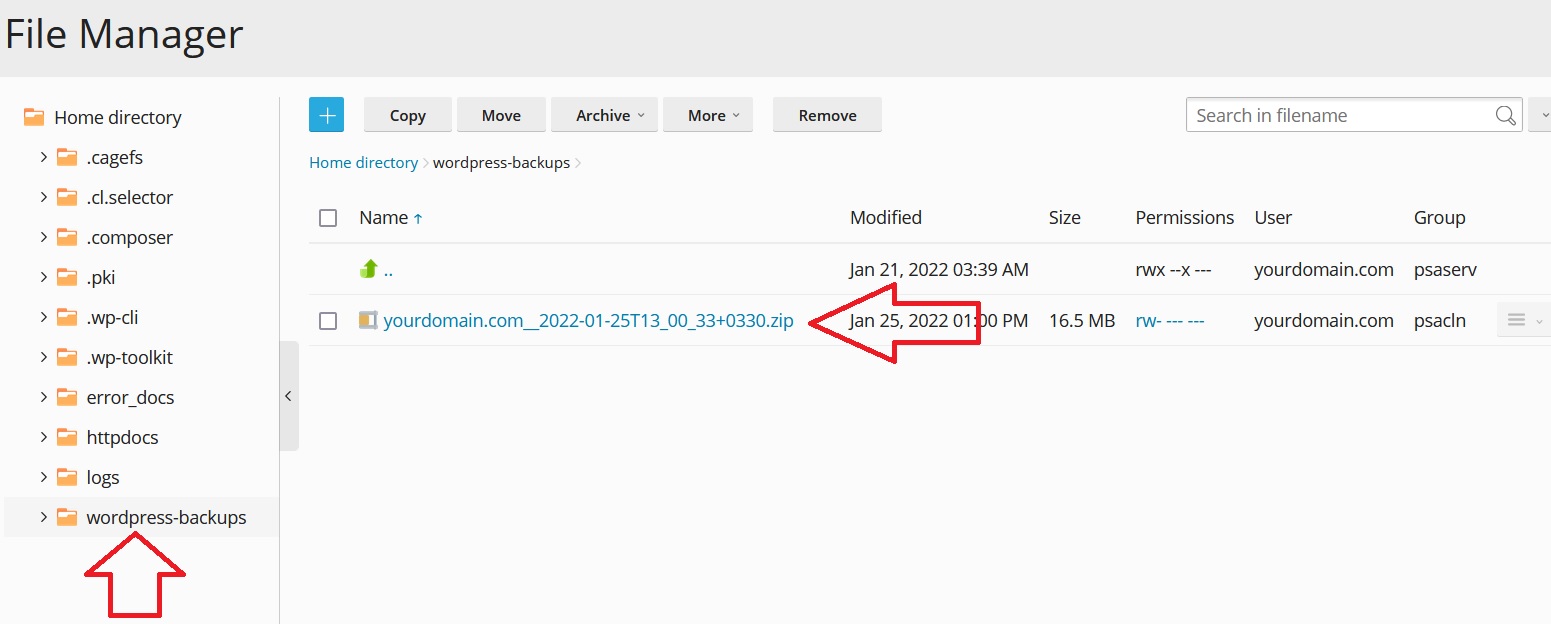
Task: Open the row actions hamburger menu
Action: pyautogui.click(x=1520, y=321)
